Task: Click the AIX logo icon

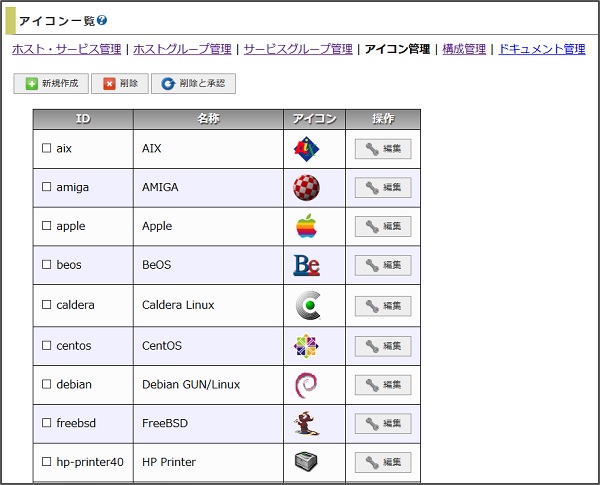Action: [x=307, y=149]
